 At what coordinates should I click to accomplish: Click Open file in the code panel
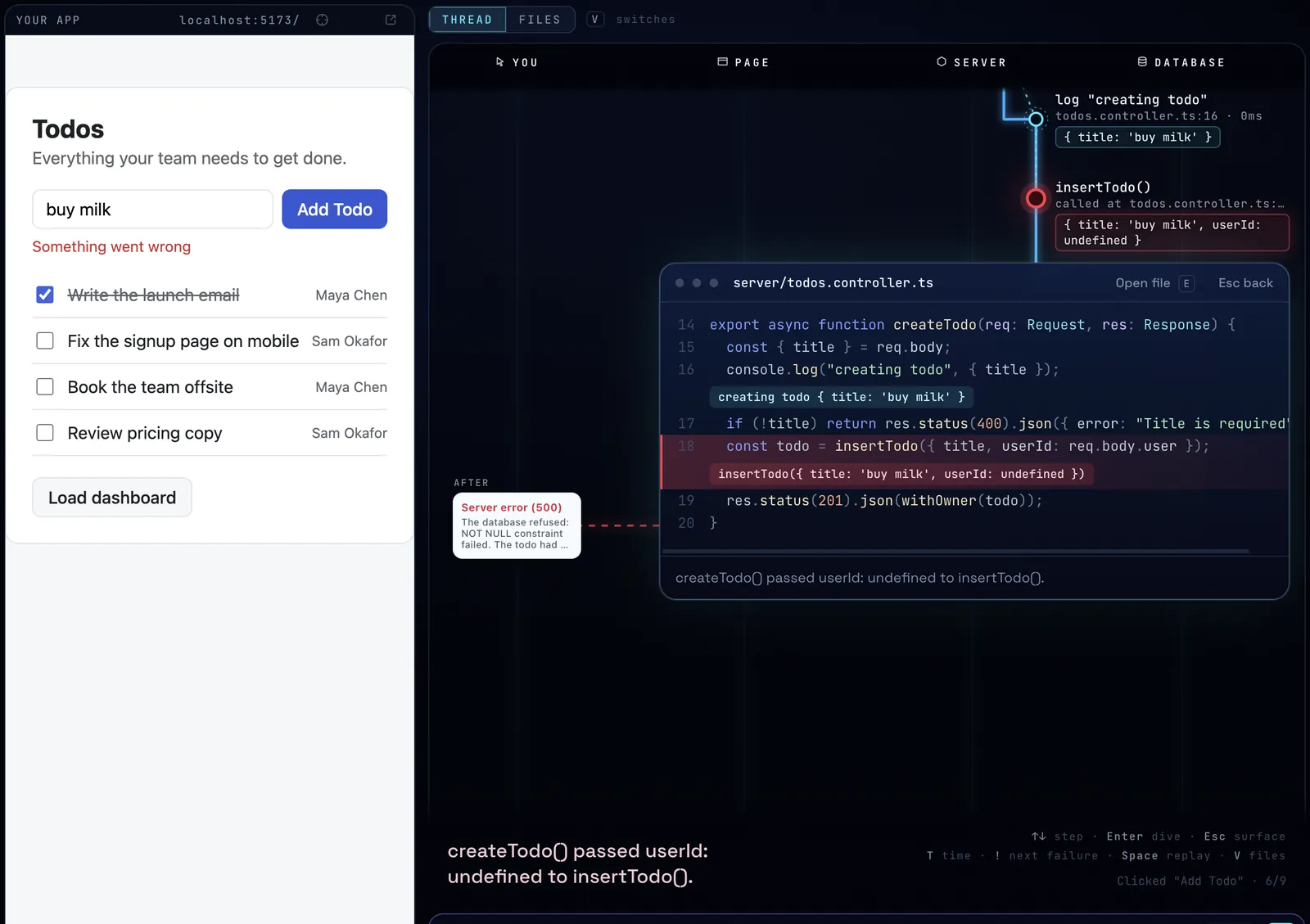[x=1143, y=283]
